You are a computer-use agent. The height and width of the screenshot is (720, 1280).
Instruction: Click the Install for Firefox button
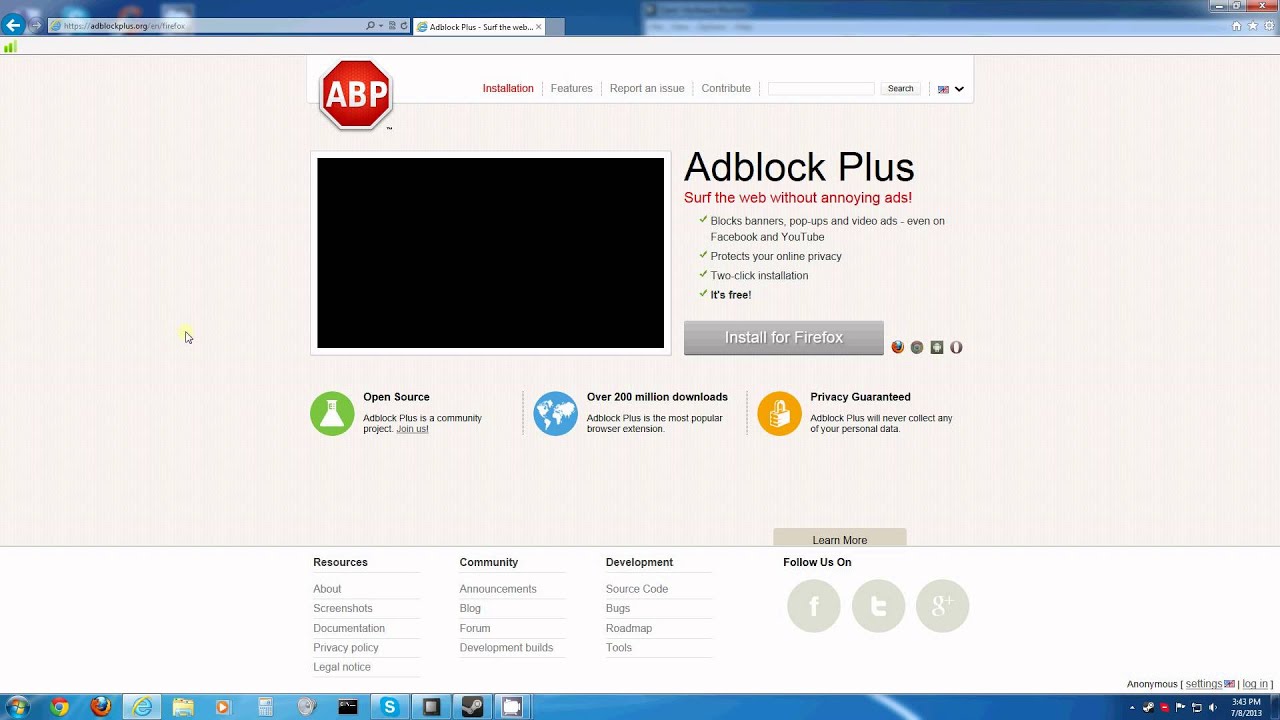(784, 338)
